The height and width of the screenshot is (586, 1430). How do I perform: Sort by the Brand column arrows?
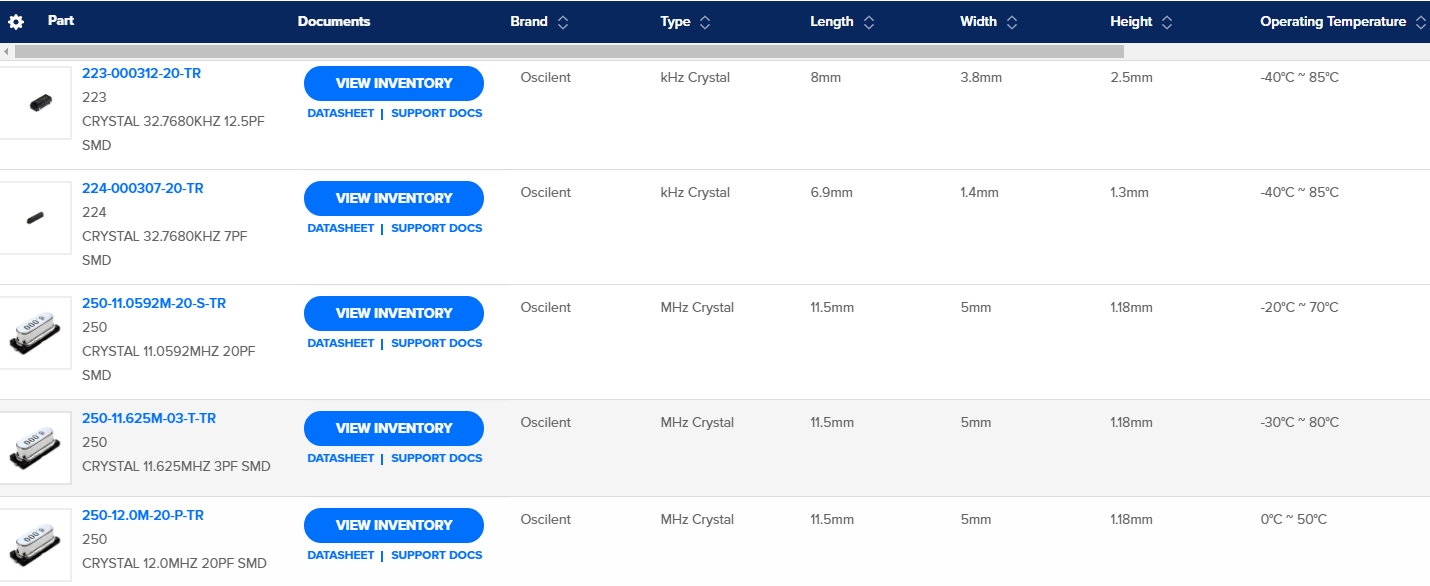click(x=563, y=22)
